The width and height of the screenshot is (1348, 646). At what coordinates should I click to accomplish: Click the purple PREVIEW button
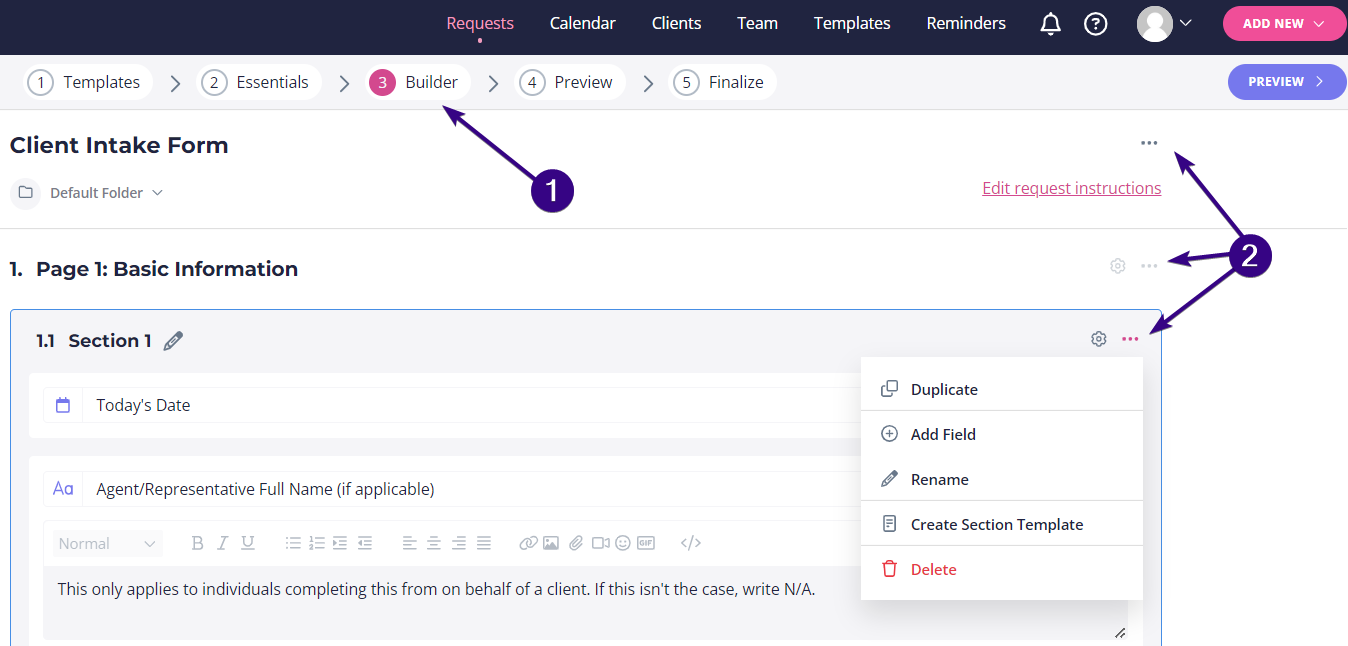[x=1287, y=82]
